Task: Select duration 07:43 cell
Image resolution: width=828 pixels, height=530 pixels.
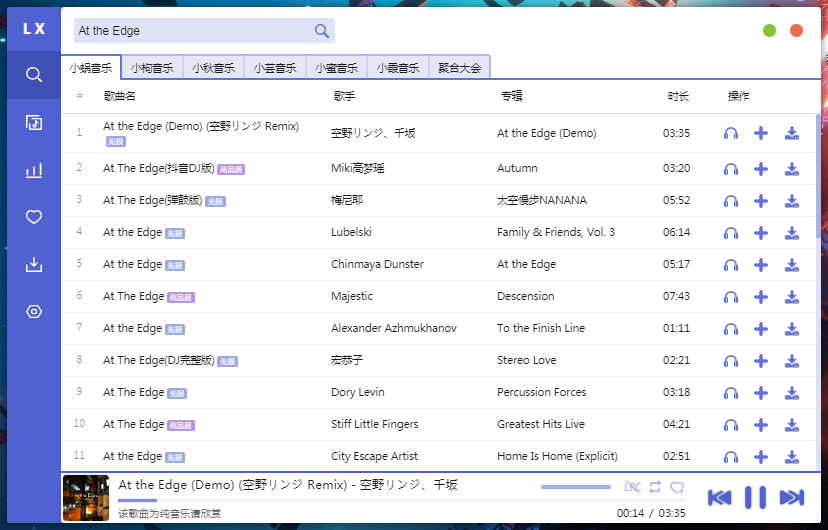Action: coord(676,296)
